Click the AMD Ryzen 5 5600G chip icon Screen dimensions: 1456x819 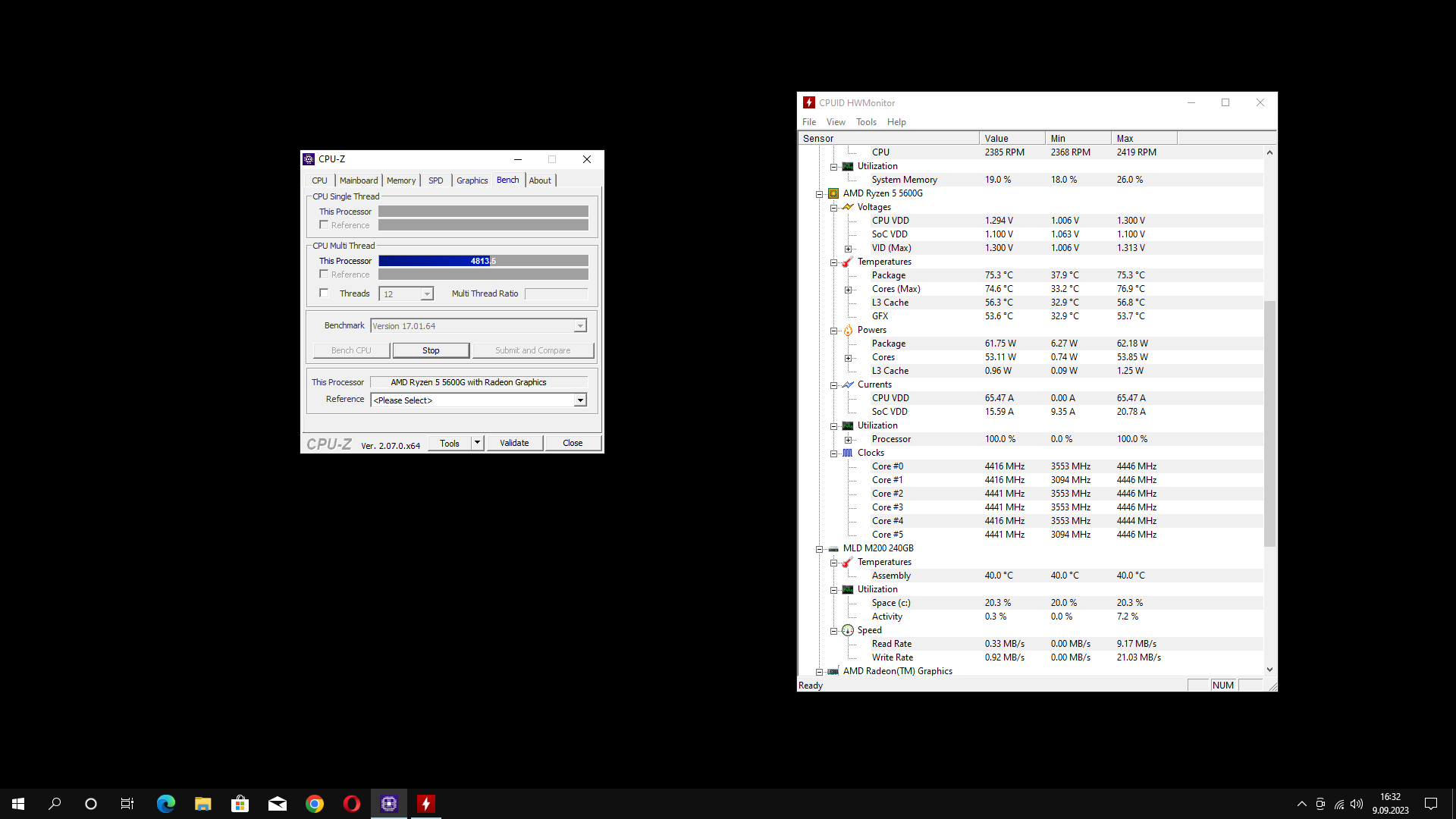pyautogui.click(x=833, y=193)
